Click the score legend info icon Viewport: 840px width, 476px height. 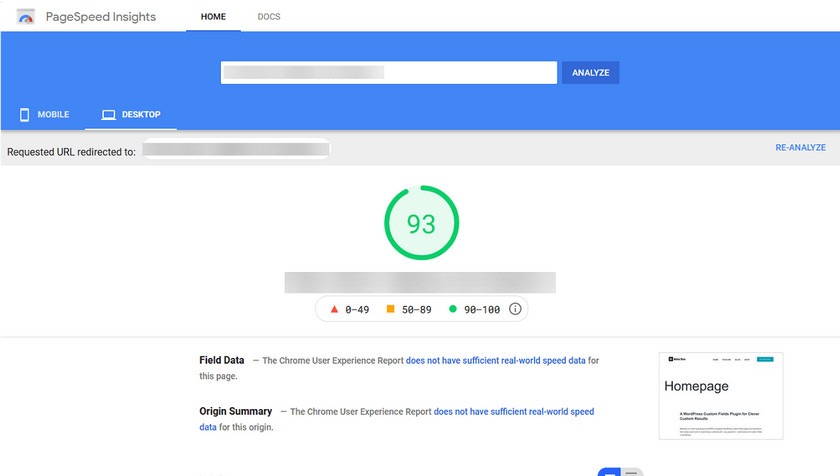coord(515,309)
